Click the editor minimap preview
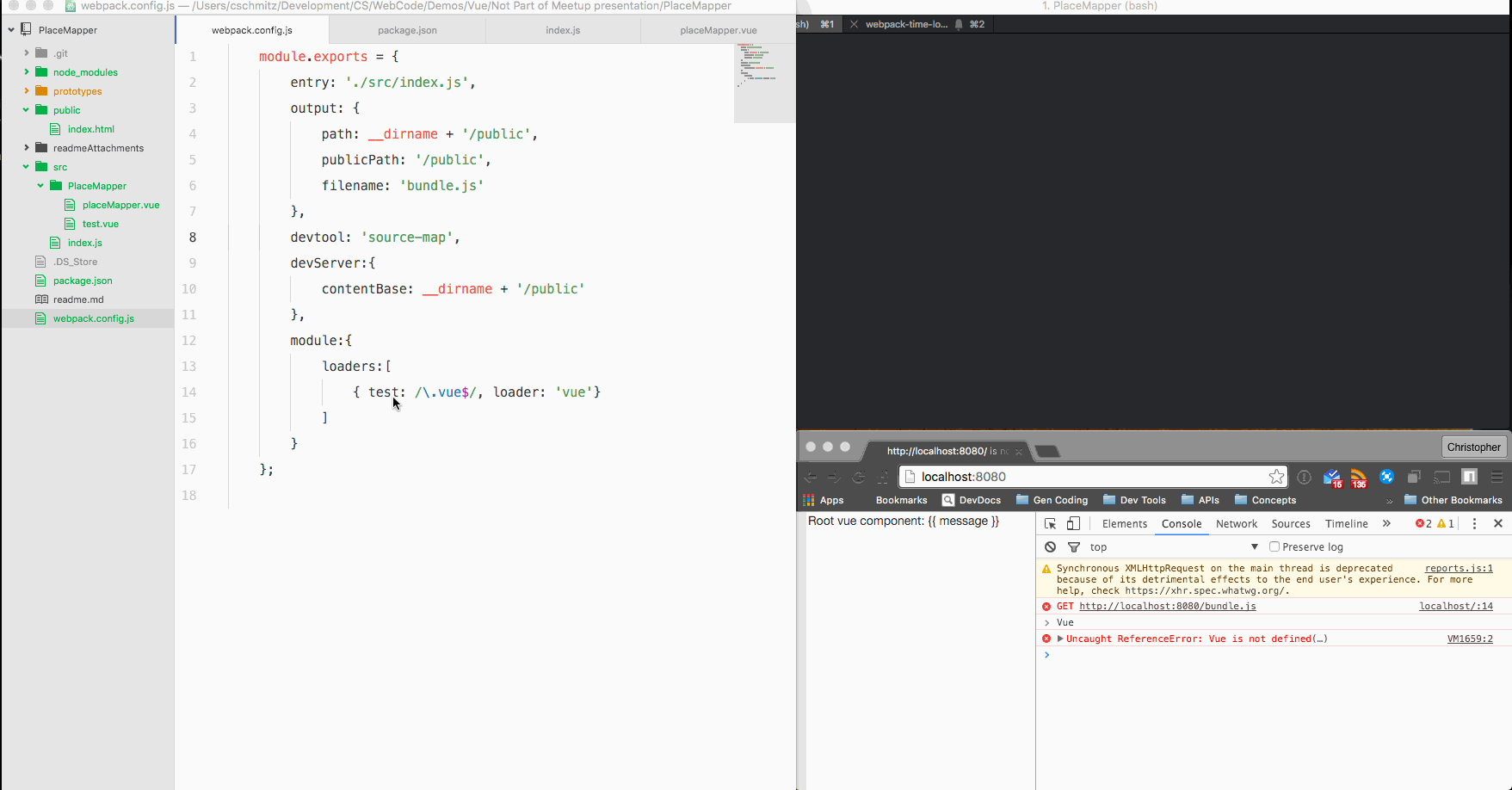This screenshot has width=1512, height=790. click(x=764, y=83)
